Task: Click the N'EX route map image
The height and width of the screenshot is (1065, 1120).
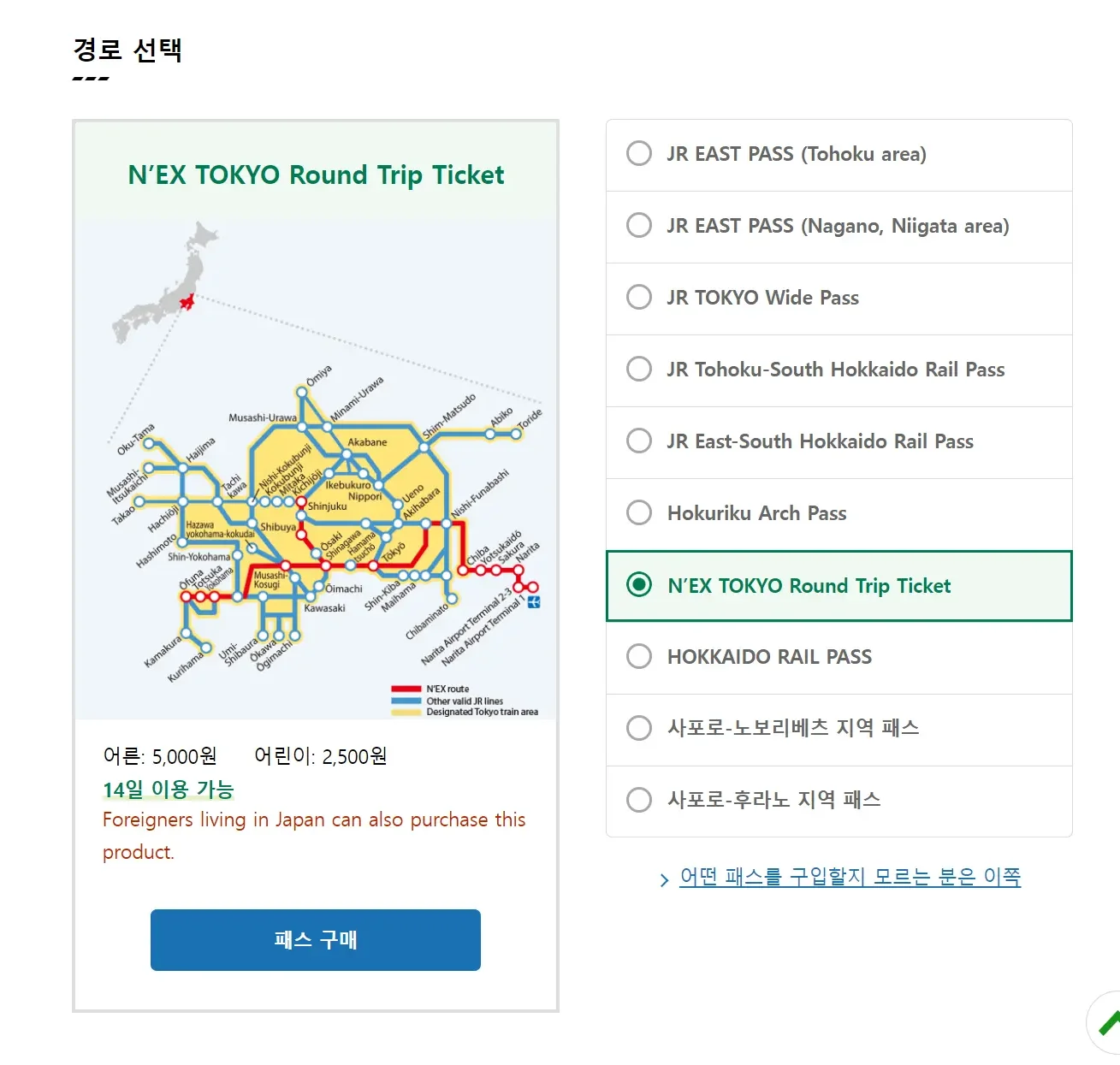Action: click(x=316, y=479)
